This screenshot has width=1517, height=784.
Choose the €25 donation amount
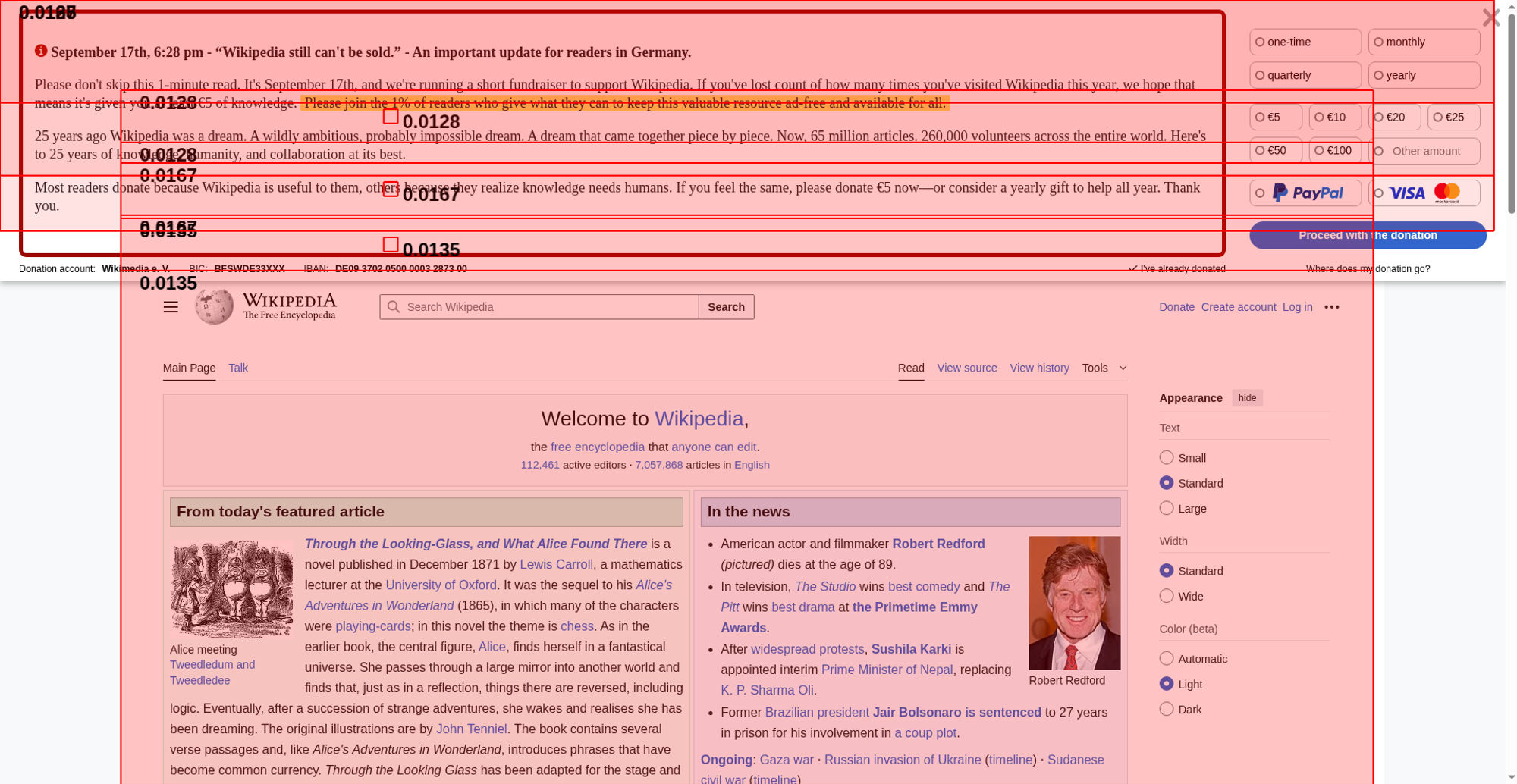point(1453,118)
